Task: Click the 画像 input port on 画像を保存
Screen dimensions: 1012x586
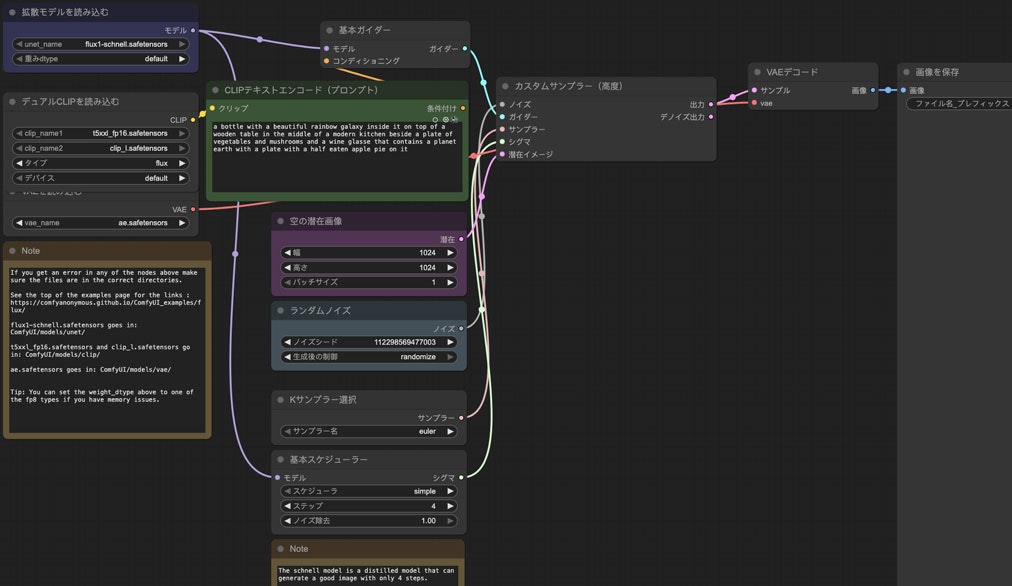Action: point(904,90)
